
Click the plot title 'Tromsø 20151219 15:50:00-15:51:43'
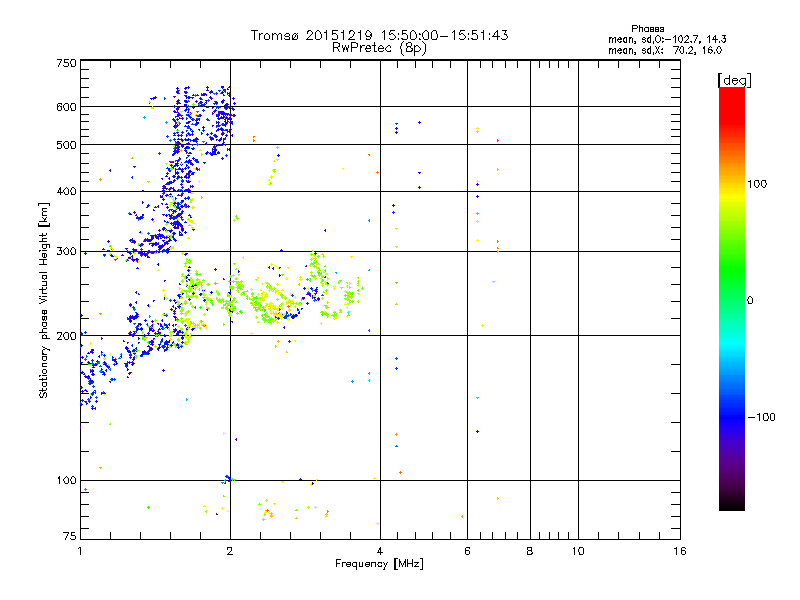[x=379, y=35]
